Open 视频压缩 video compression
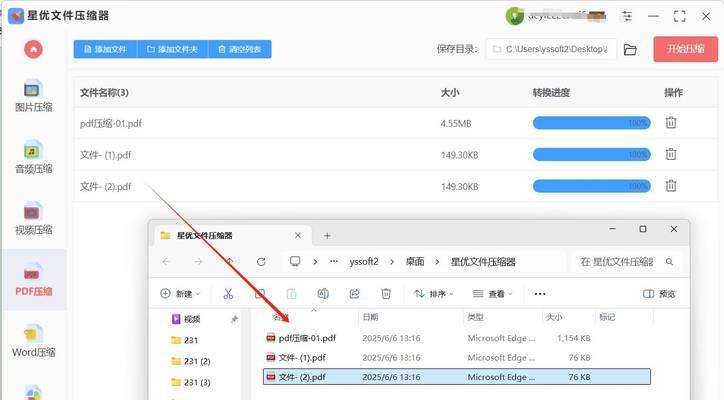 tap(33, 219)
